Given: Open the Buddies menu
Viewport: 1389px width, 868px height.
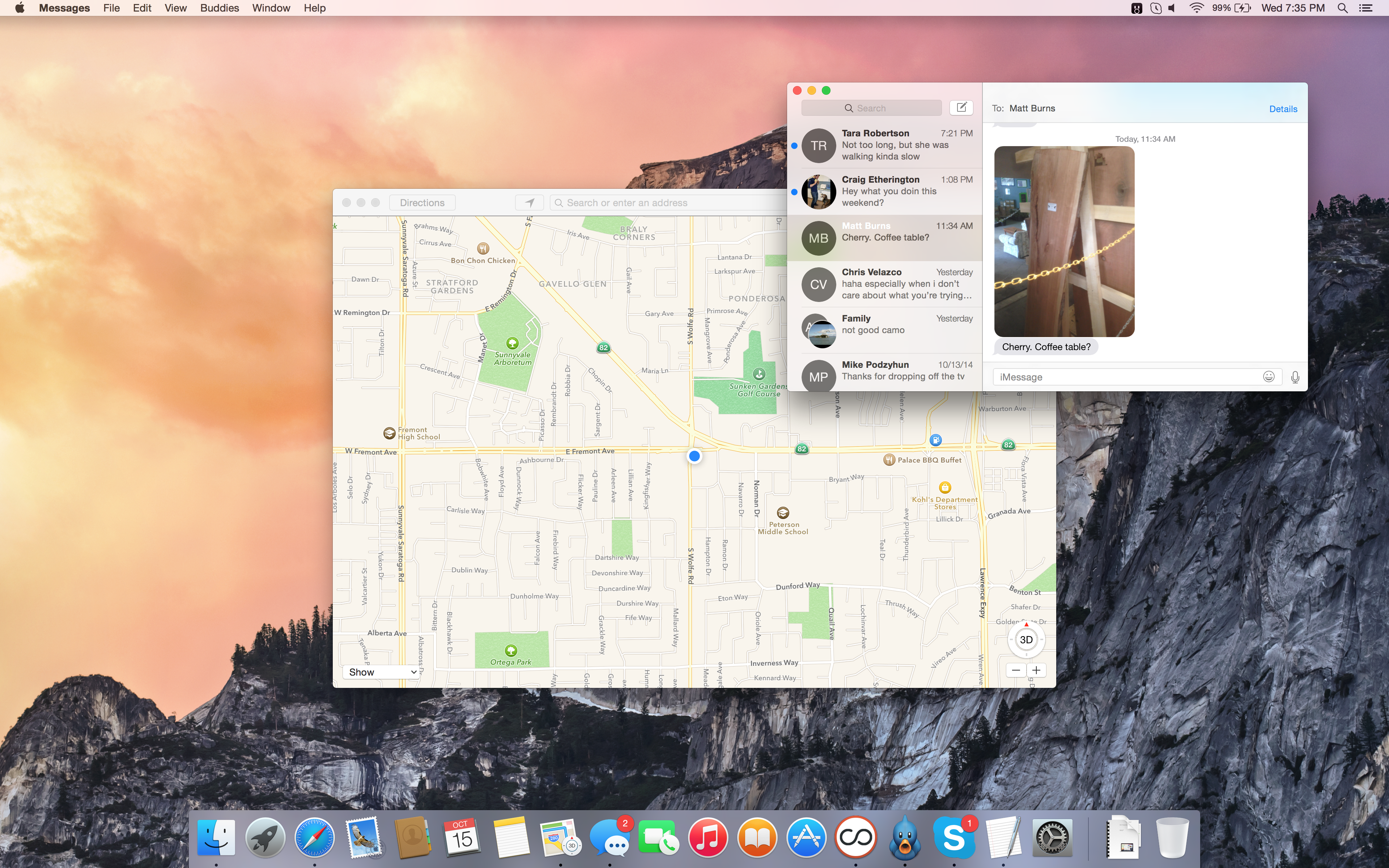Looking at the screenshot, I should coord(219,8).
